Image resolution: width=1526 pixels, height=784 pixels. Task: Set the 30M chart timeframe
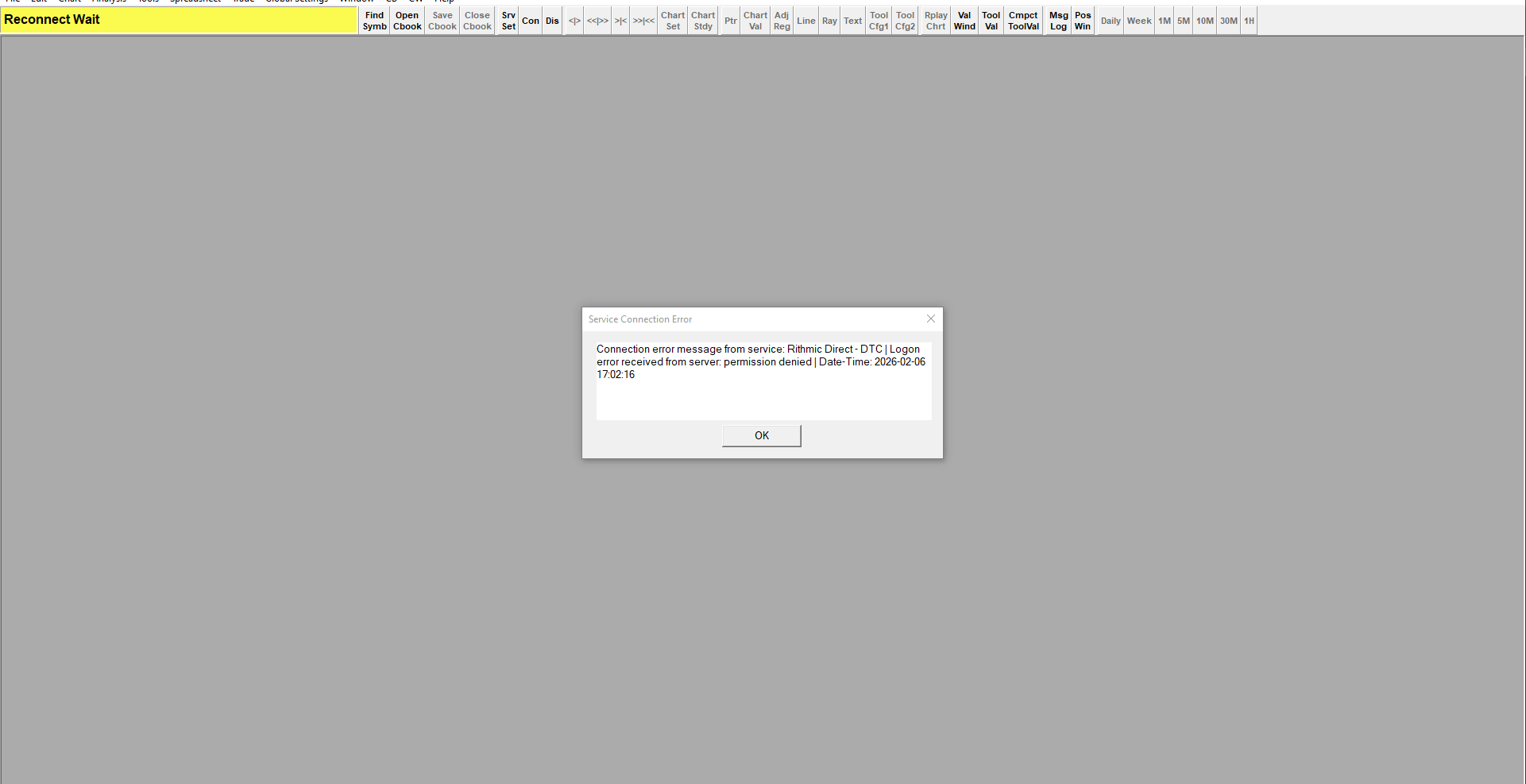coord(1229,21)
